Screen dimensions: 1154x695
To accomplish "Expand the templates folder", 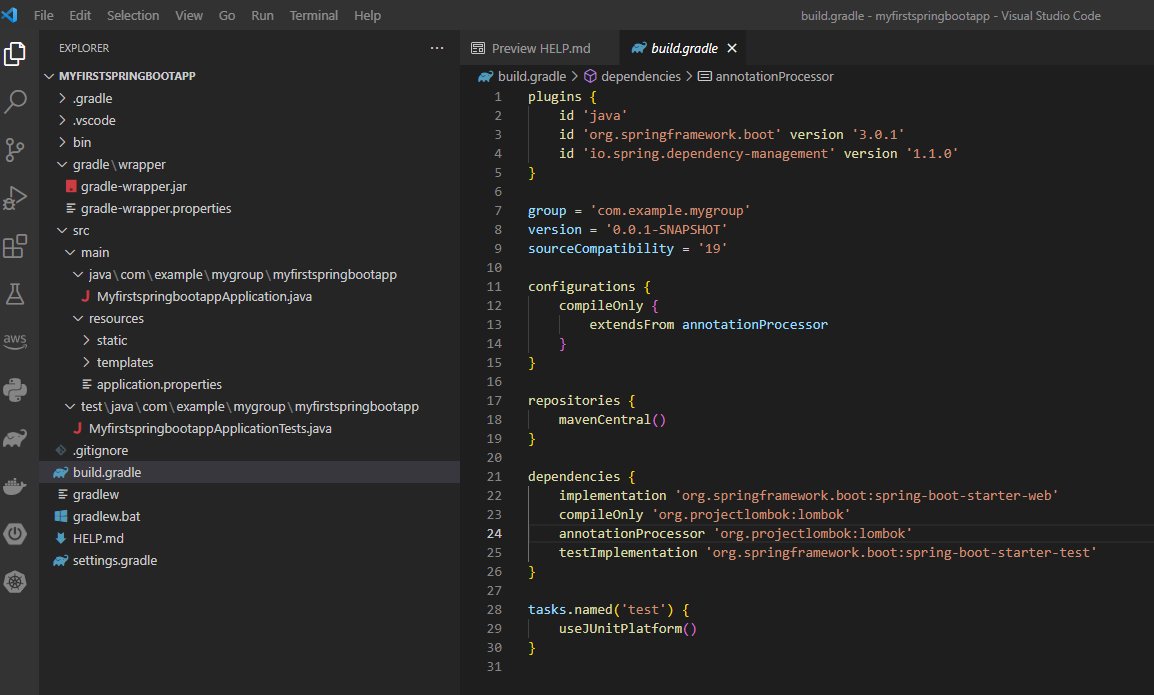I will click(86, 362).
